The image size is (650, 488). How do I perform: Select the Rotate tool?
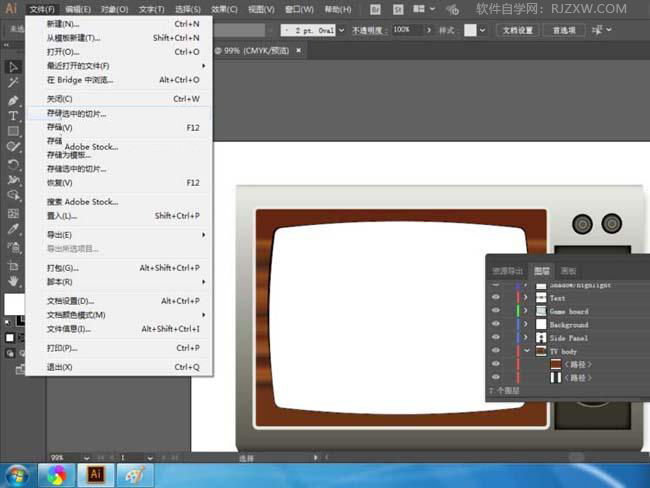[13, 164]
